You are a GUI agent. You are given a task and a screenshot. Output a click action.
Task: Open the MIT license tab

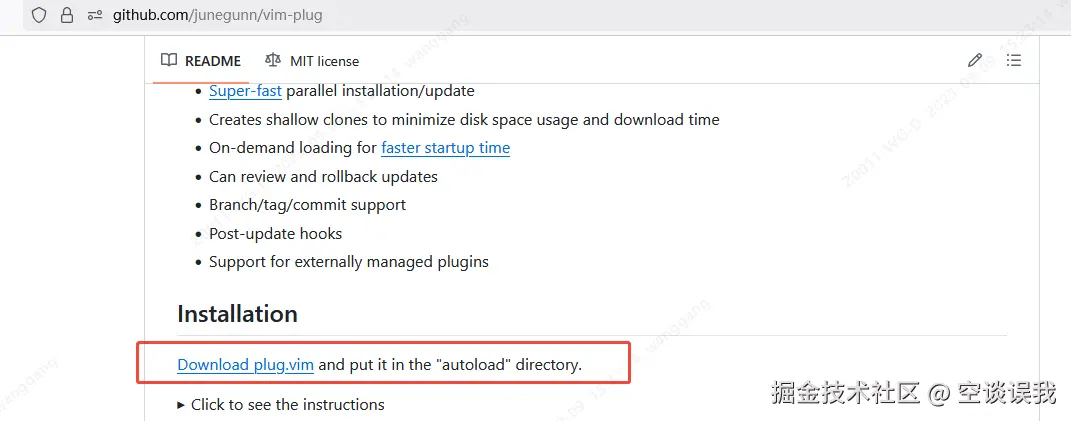click(x=312, y=61)
